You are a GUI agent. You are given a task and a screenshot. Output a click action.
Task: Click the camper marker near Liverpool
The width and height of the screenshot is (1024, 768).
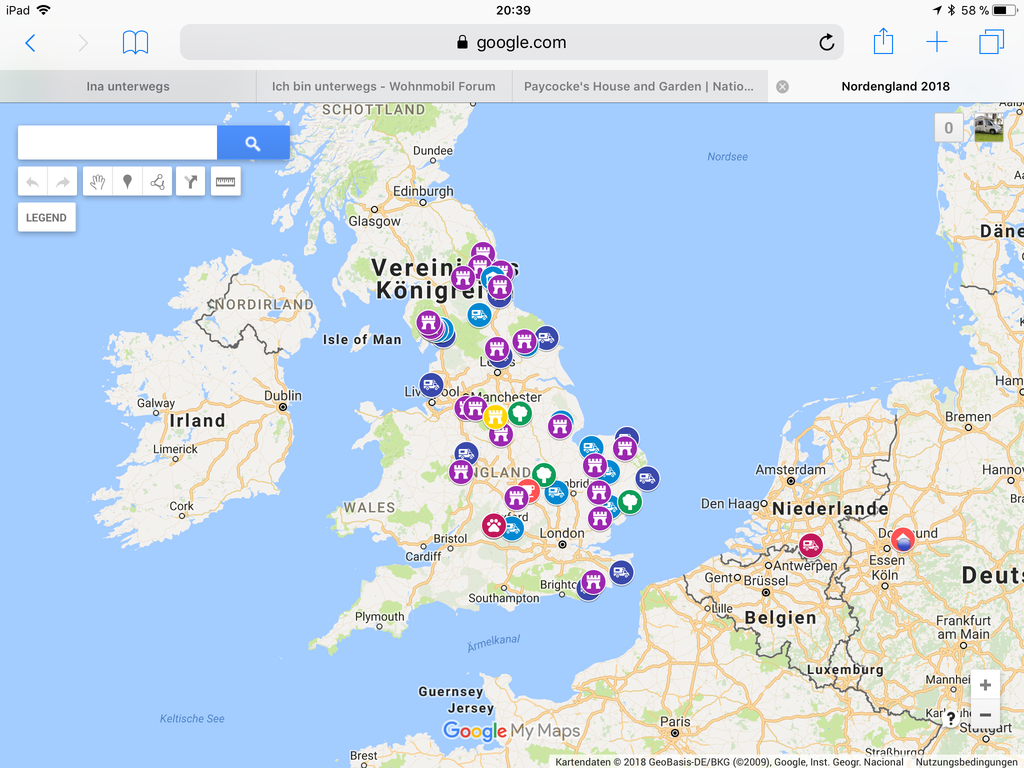pyautogui.click(x=431, y=385)
